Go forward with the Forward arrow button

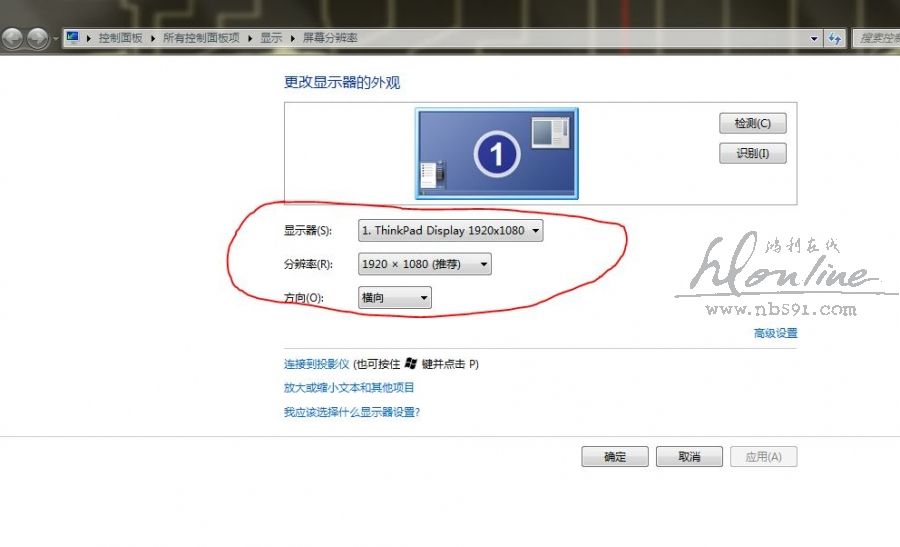[x=38, y=38]
